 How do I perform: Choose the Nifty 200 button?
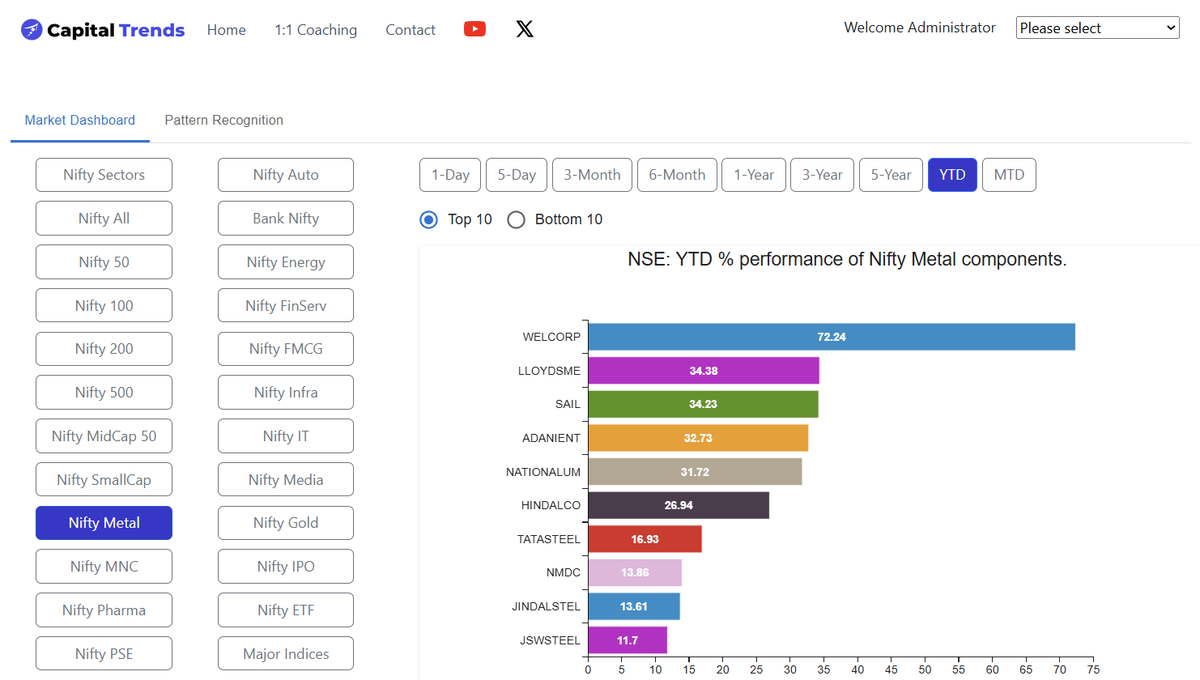click(x=104, y=349)
